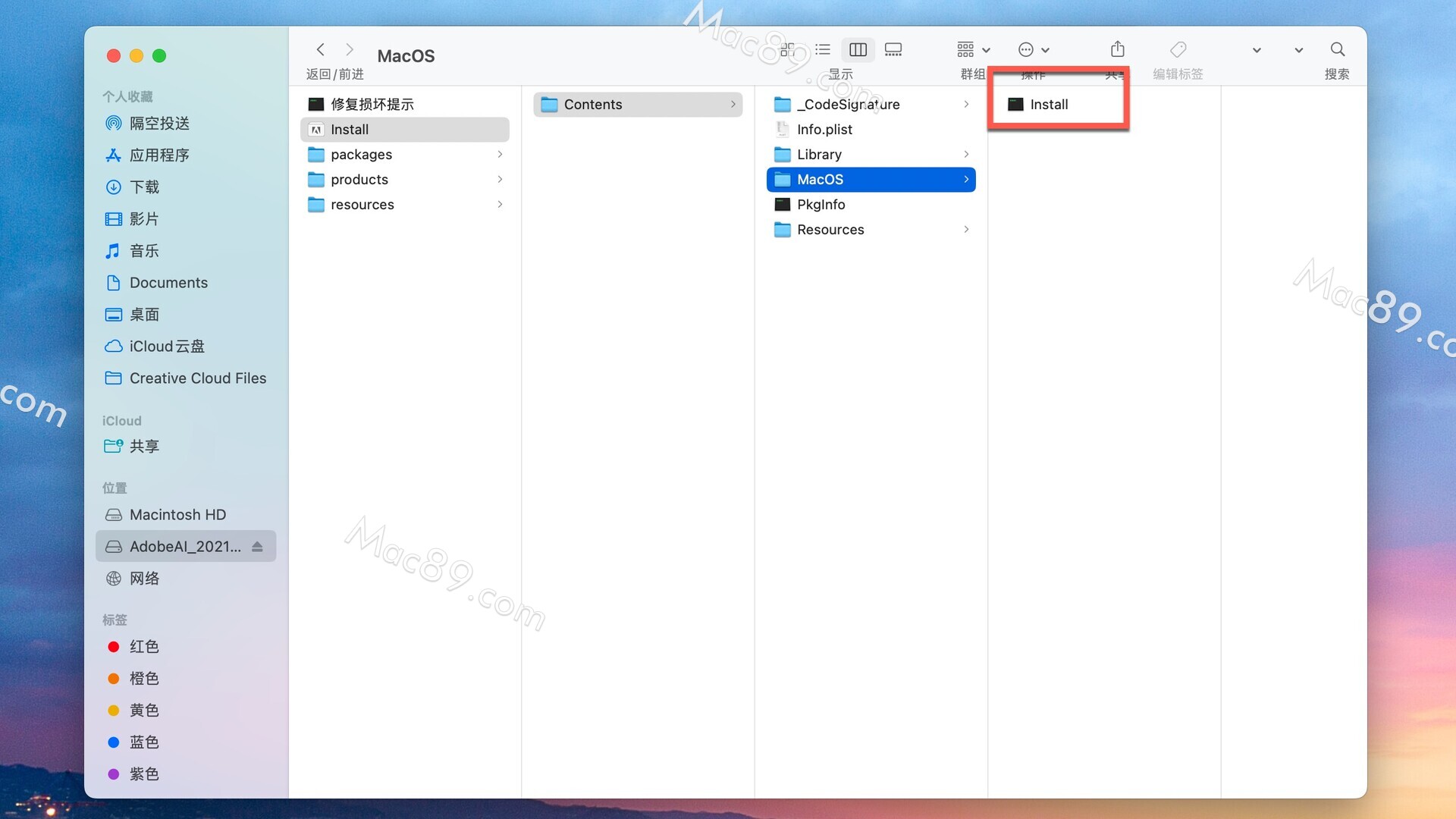Select the Info.plist file
Screen dimensions: 1456x819
click(824, 130)
